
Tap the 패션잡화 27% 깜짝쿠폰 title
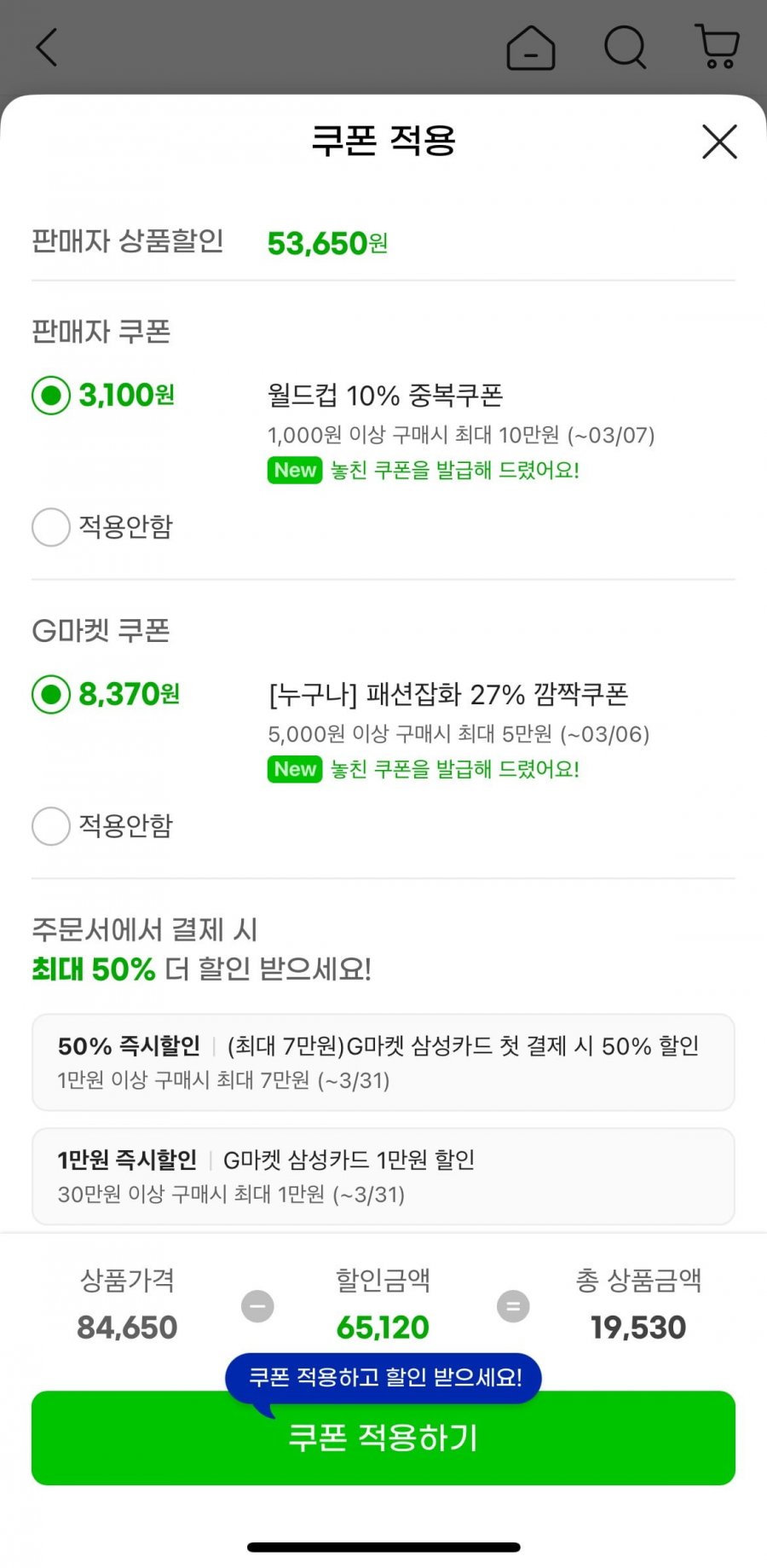448,695
